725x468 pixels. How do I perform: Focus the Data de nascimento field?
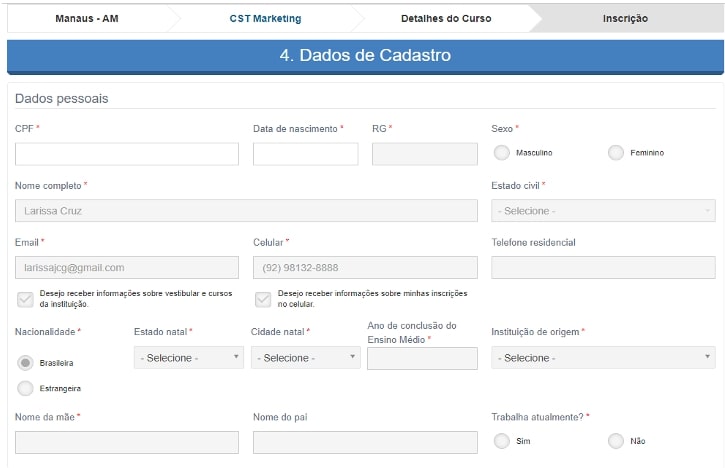(x=306, y=154)
